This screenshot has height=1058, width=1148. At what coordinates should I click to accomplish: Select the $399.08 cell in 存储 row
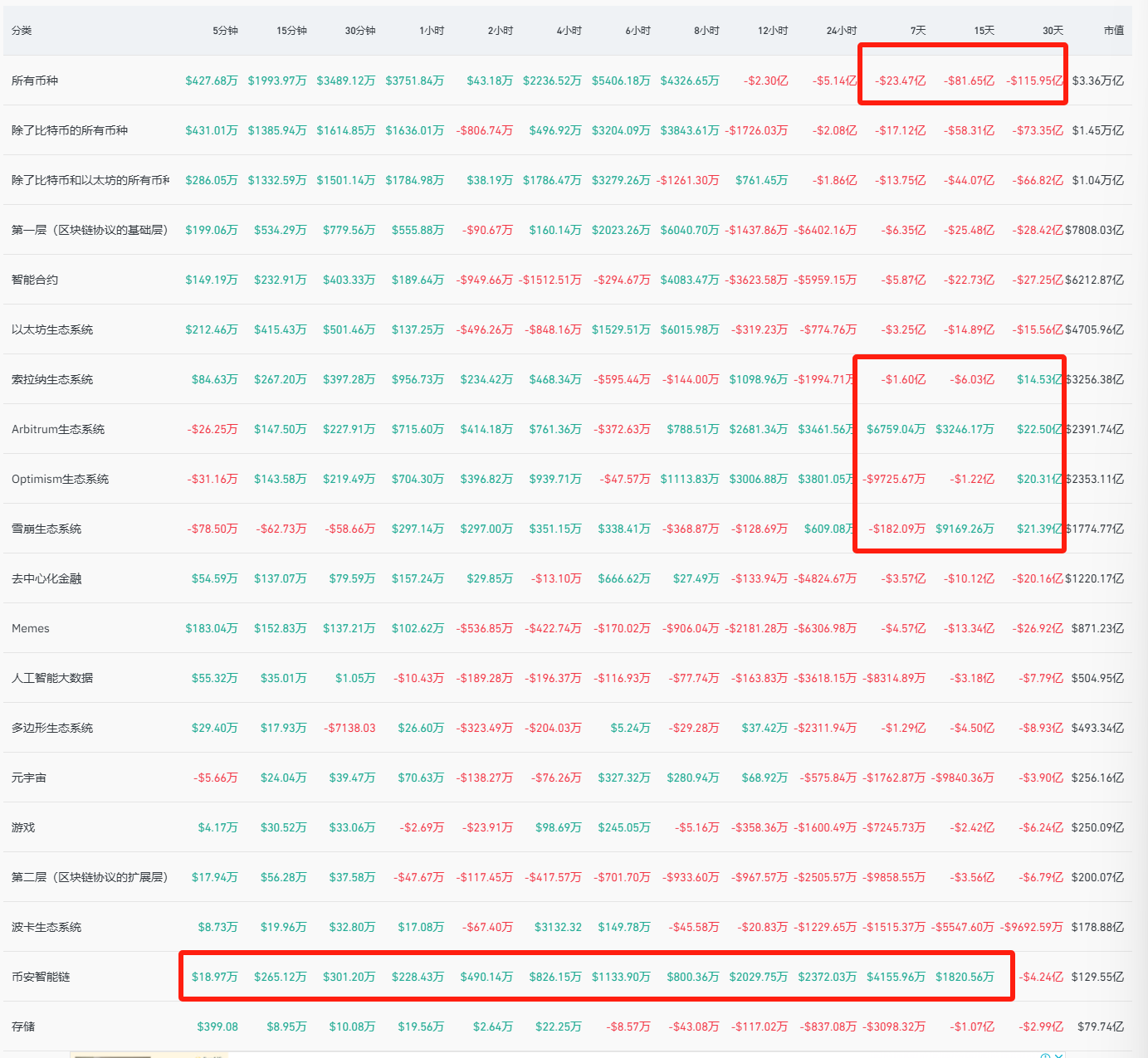[217, 1026]
